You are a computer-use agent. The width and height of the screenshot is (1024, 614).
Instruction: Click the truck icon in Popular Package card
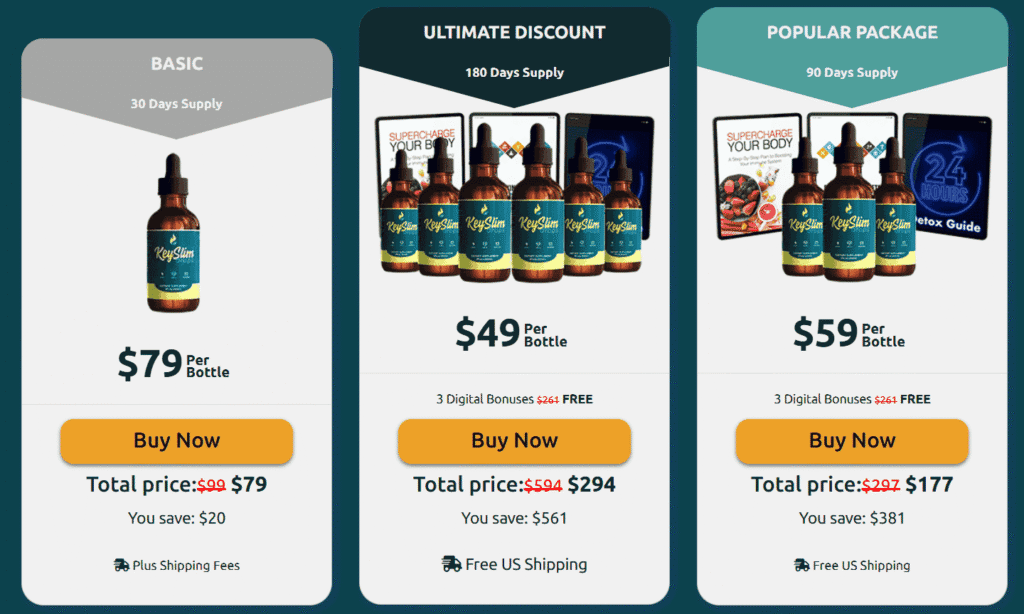[x=801, y=565]
